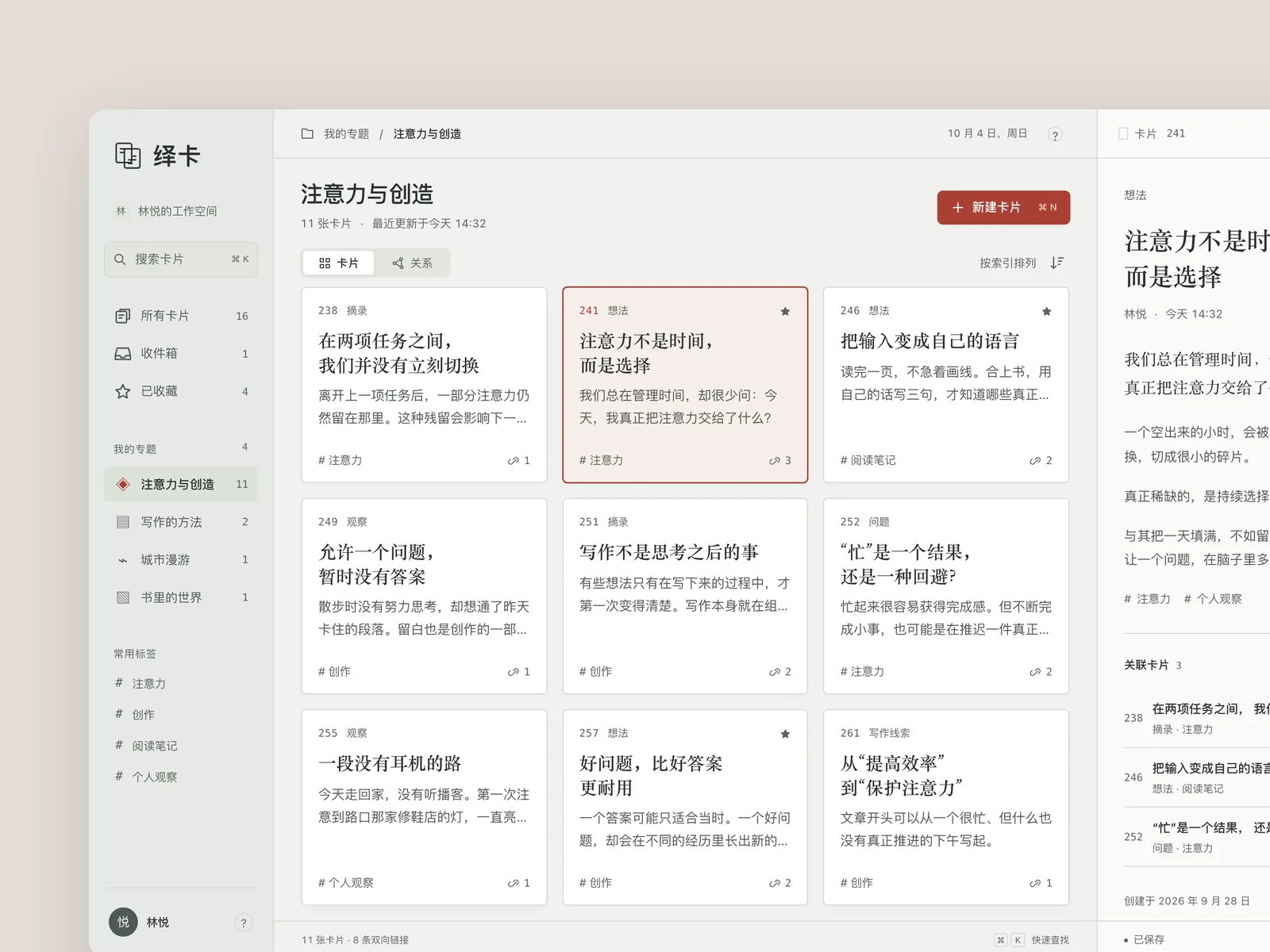This screenshot has height=952, width=1270.
Task: Select the # 创作 tag in 常用标签
Action: pos(135,715)
